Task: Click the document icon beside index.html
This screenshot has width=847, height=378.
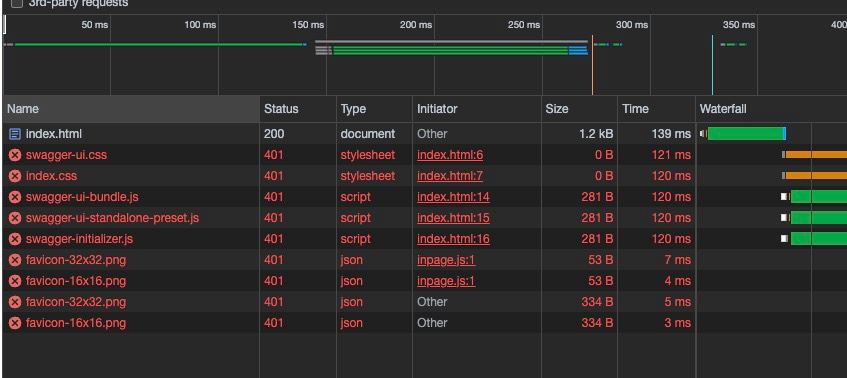Action: (x=15, y=134)
